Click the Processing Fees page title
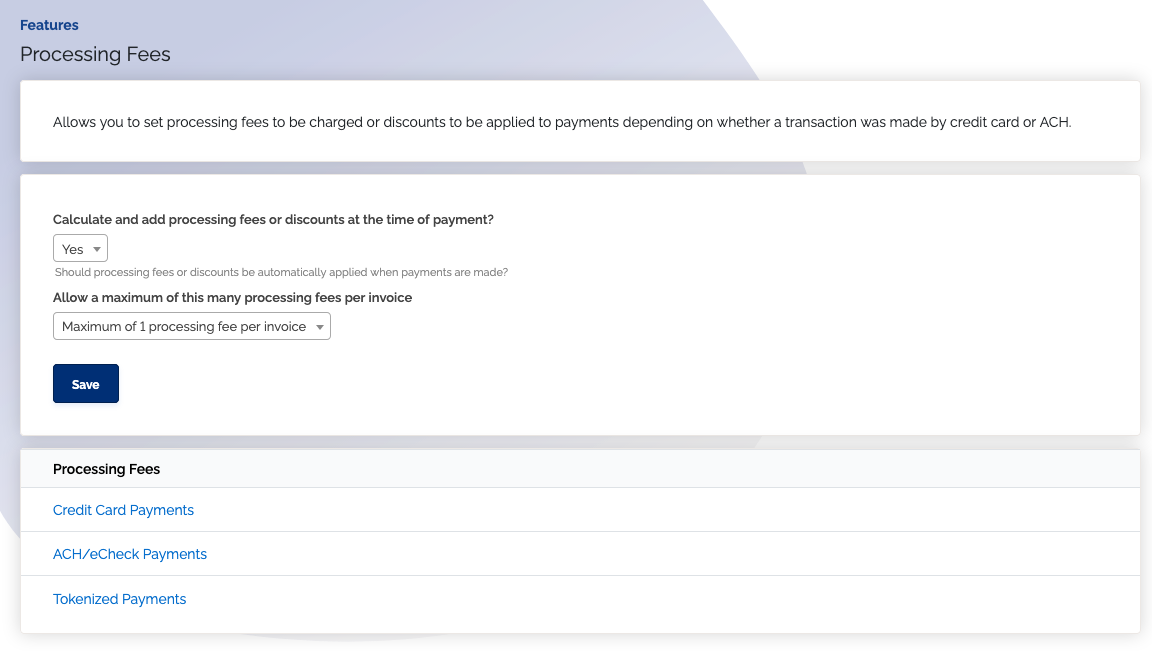1152x651 pixels. tap(95, 54)
